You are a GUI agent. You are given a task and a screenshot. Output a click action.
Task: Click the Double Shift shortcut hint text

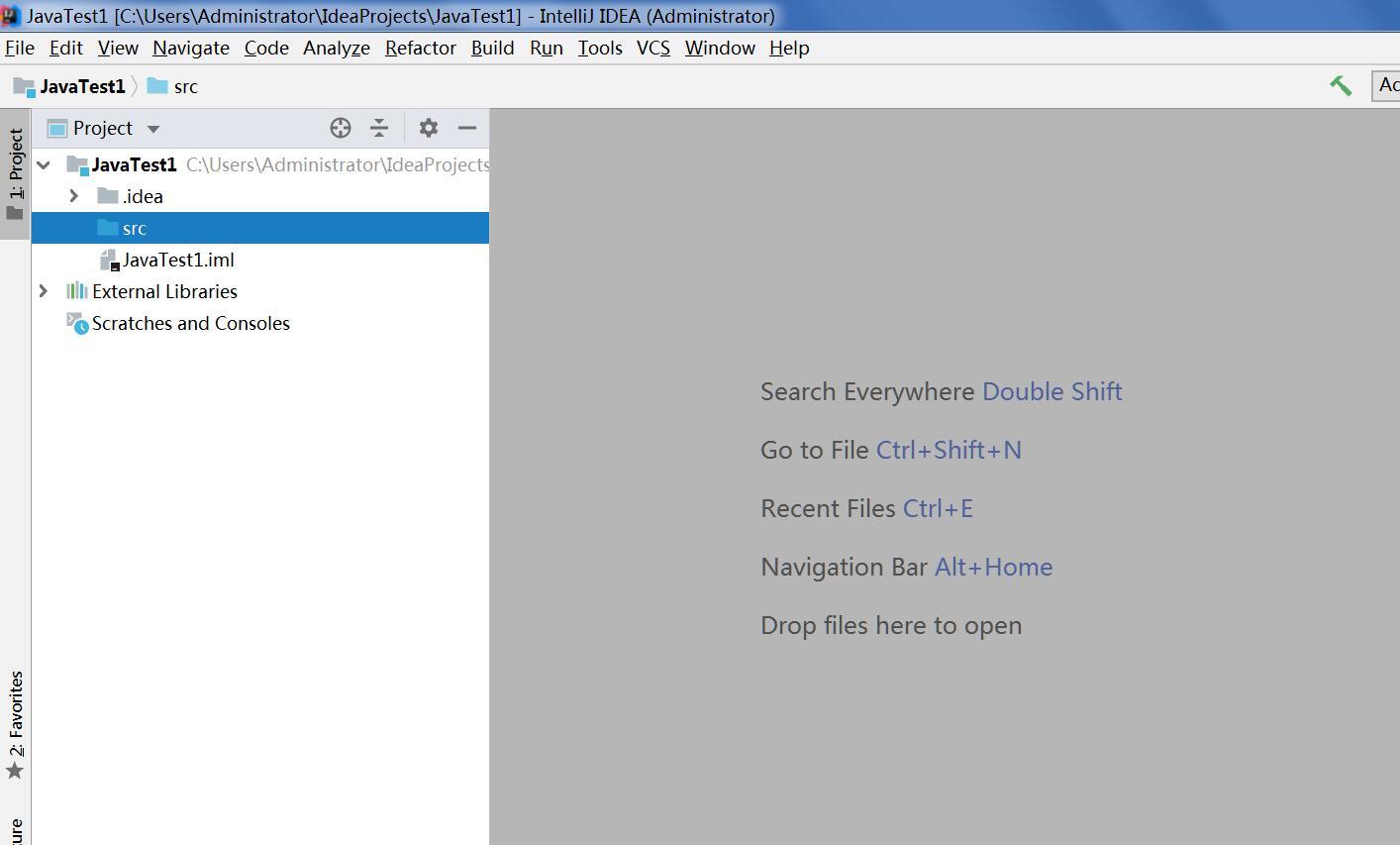click(1051, 391)
